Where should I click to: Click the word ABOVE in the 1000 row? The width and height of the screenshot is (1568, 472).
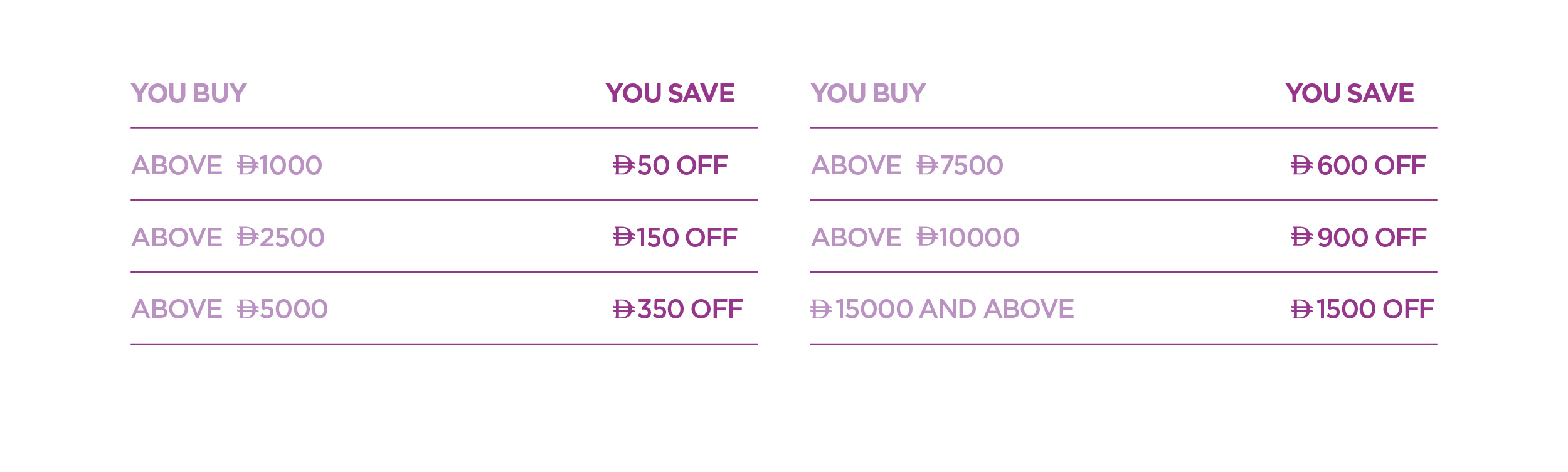[177, 165]
